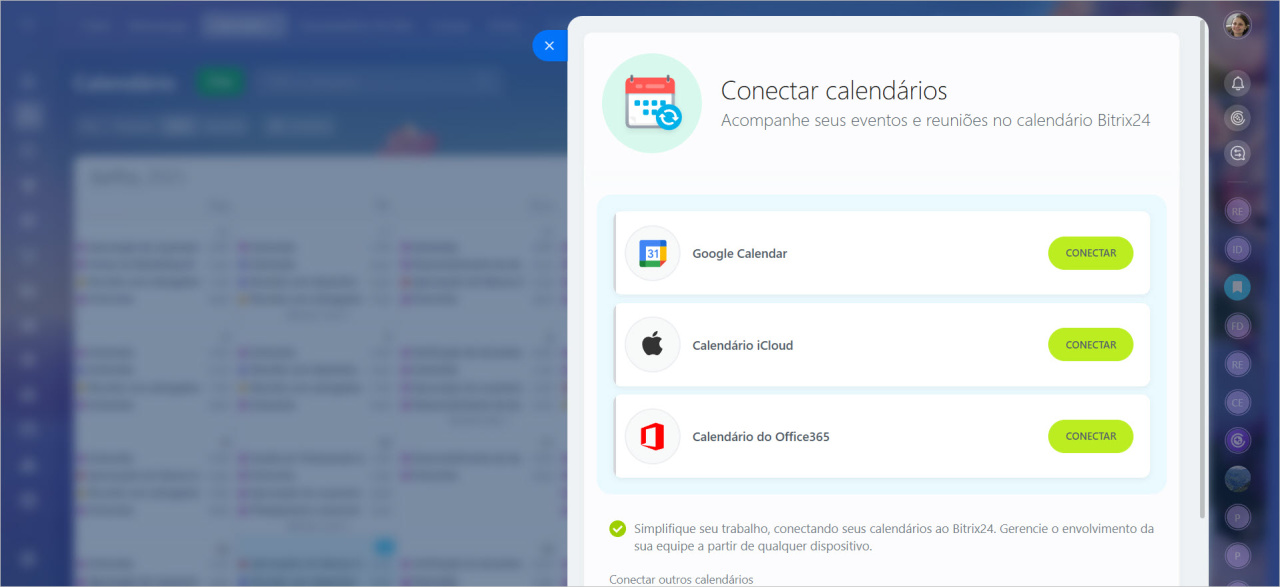Connect Google Calendar with CONECTAR button
Image resolution: width=1280 pixels, height=587 pixels.
pos(1090,253)
